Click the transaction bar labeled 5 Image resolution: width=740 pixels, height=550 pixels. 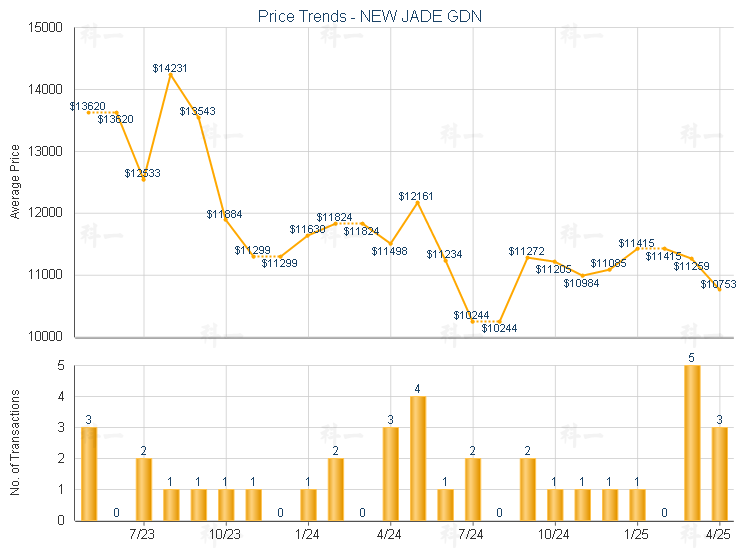692,443
